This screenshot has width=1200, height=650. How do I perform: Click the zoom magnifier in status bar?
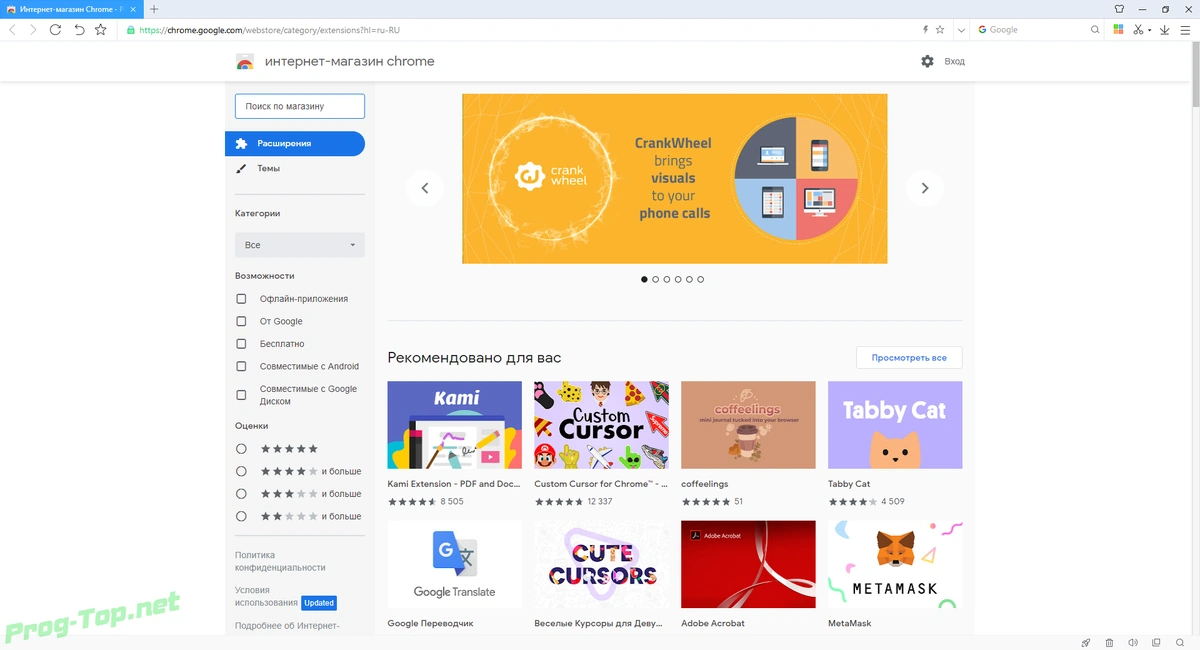click(1181, 642)
